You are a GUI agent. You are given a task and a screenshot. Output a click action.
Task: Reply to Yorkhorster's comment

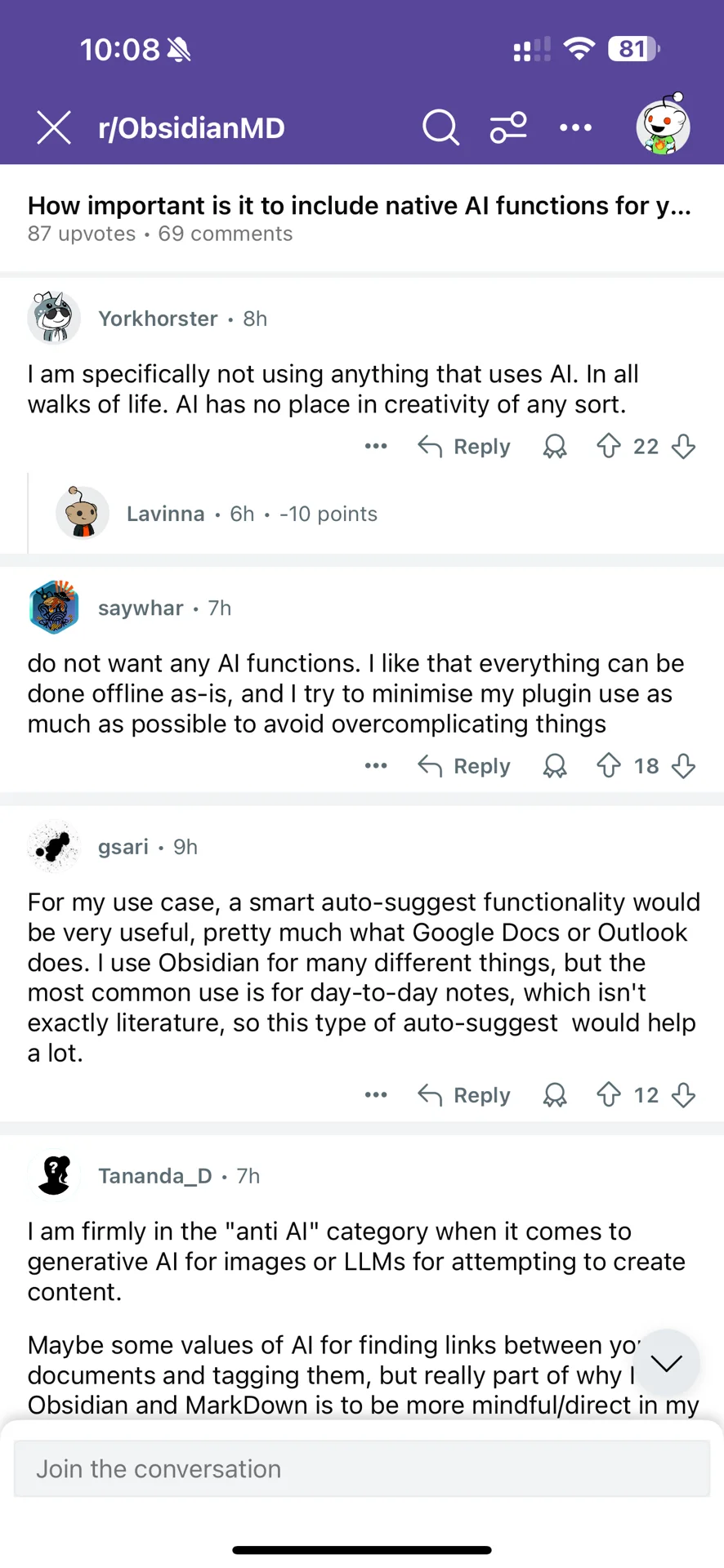click(x=464, y=447)
